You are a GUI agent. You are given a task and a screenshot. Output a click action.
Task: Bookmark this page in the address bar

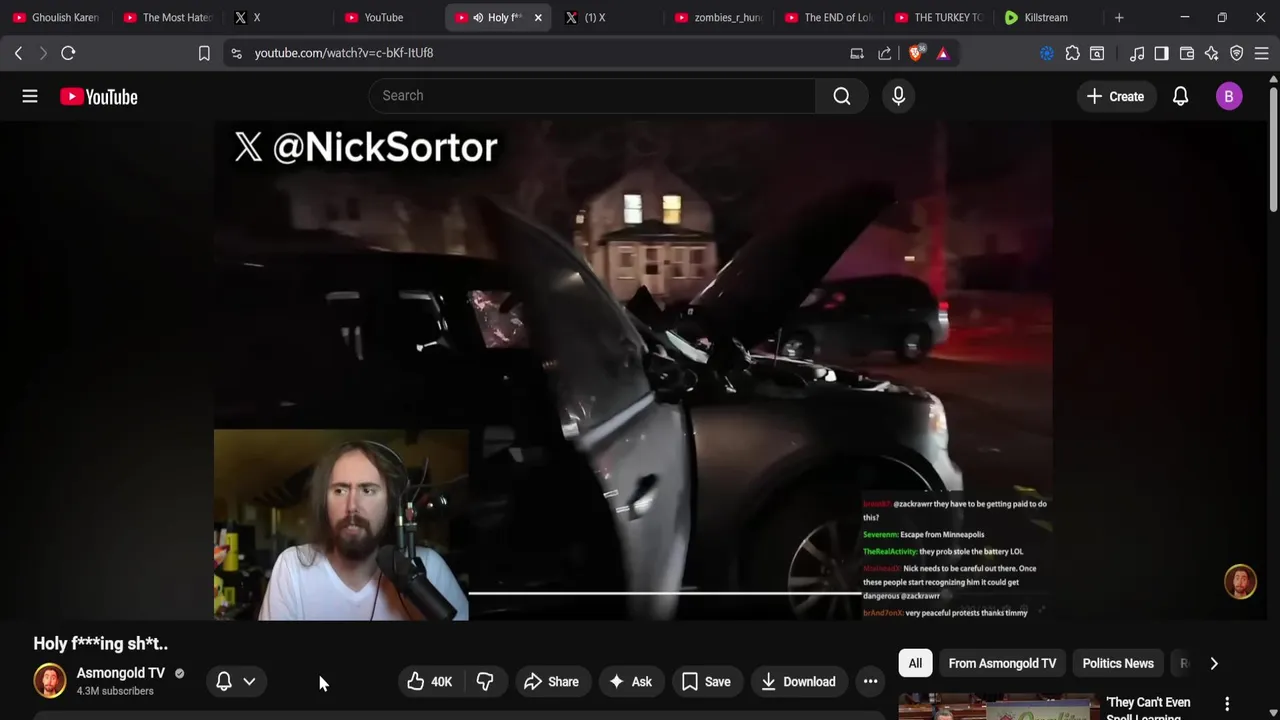click(204, 53)
